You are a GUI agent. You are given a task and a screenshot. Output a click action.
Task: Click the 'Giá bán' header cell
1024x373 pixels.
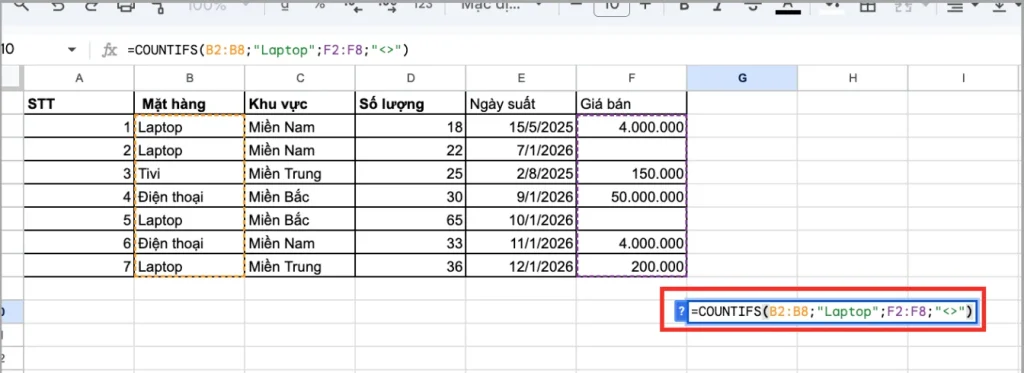click(x=632, y=103)
